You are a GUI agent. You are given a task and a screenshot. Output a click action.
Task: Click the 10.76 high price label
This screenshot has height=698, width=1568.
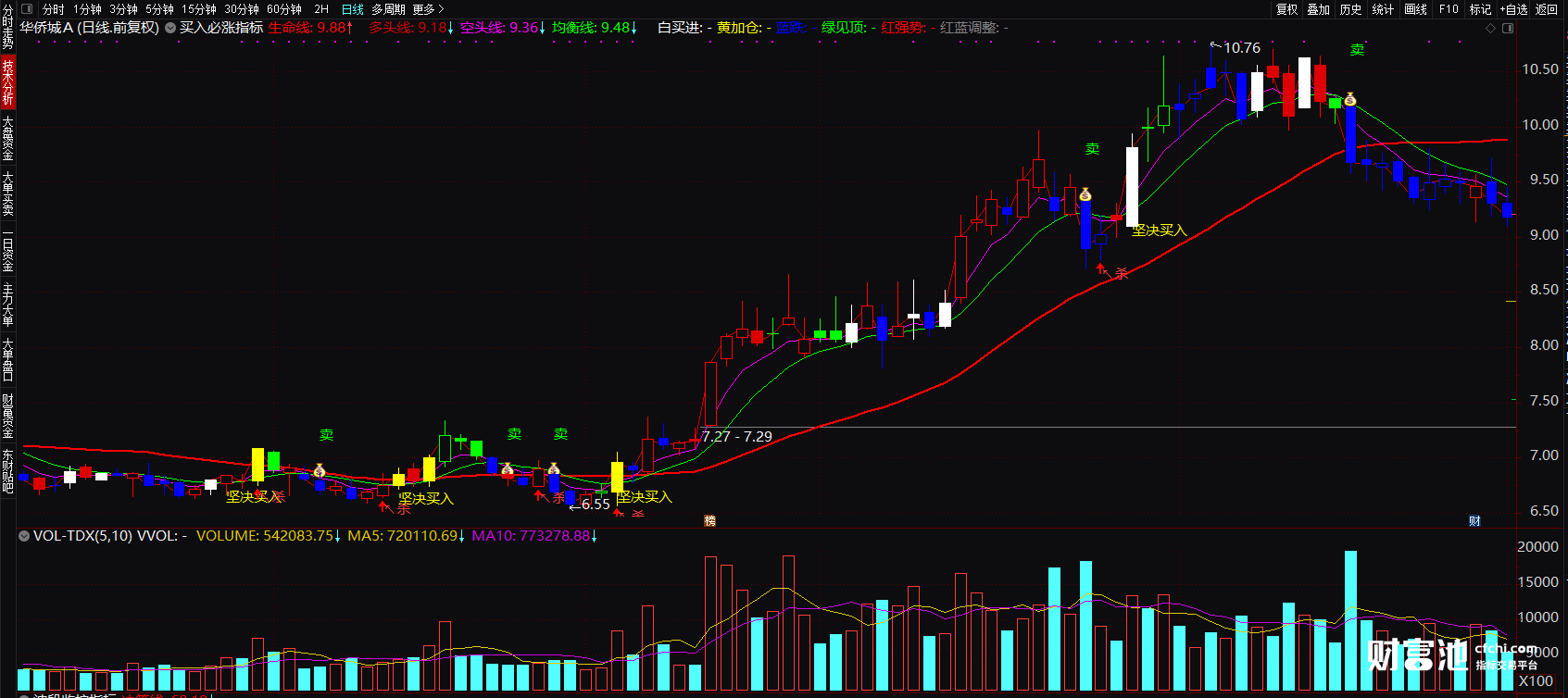1242,48
